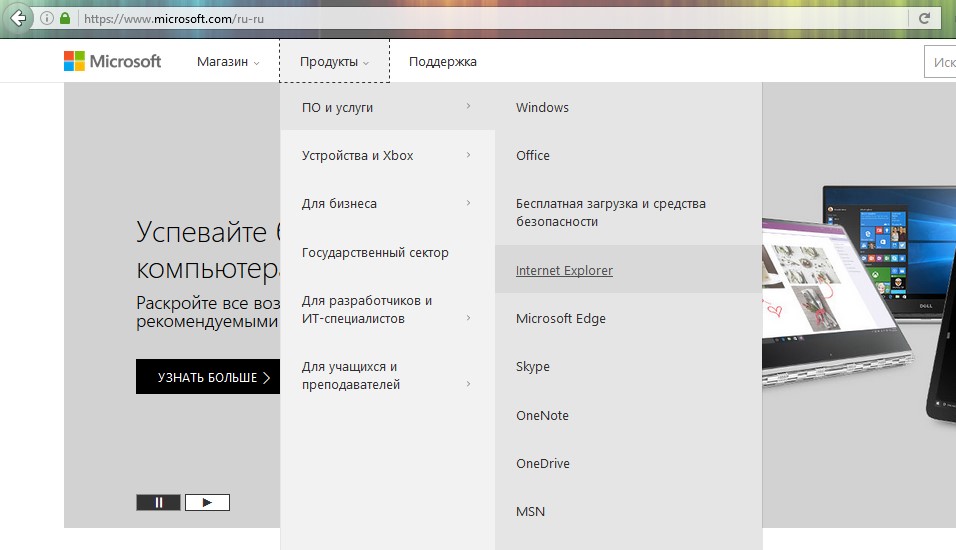Open Бесплатная загрузка и средства безопасности
The height and width of the screenshot is (550, 956).
pos(629,212)
